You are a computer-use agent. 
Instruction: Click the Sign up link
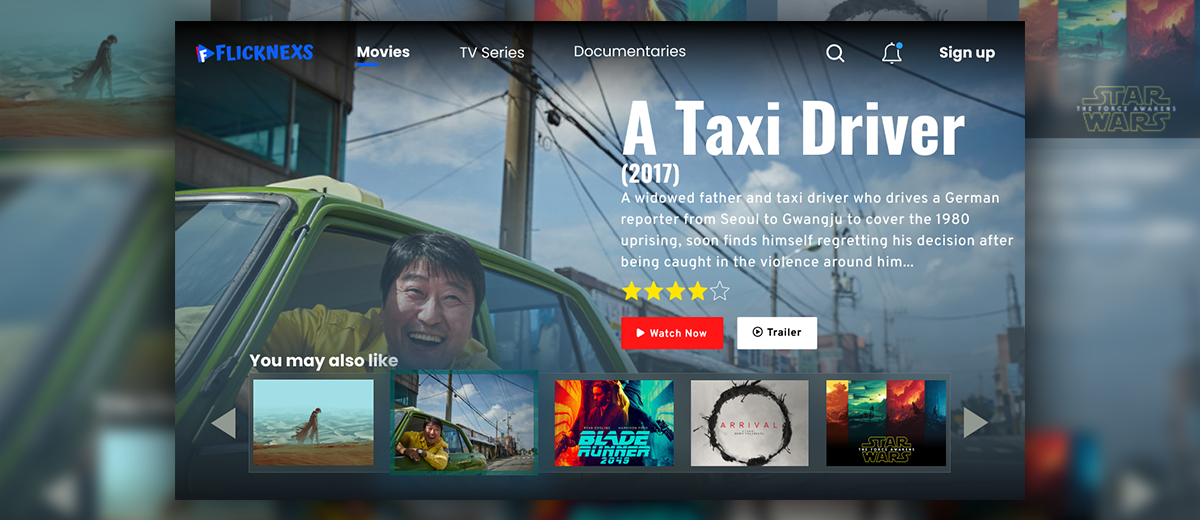(967, 53)
